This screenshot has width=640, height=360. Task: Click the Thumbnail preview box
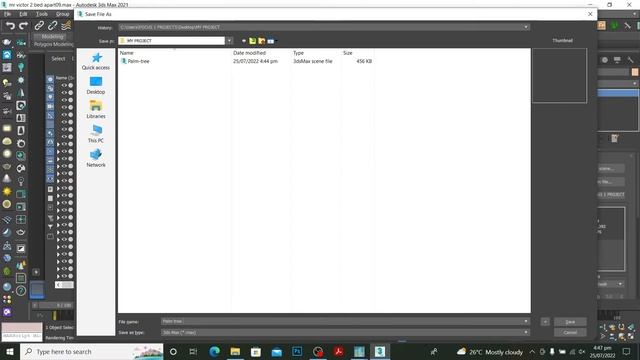click(560, 76)
